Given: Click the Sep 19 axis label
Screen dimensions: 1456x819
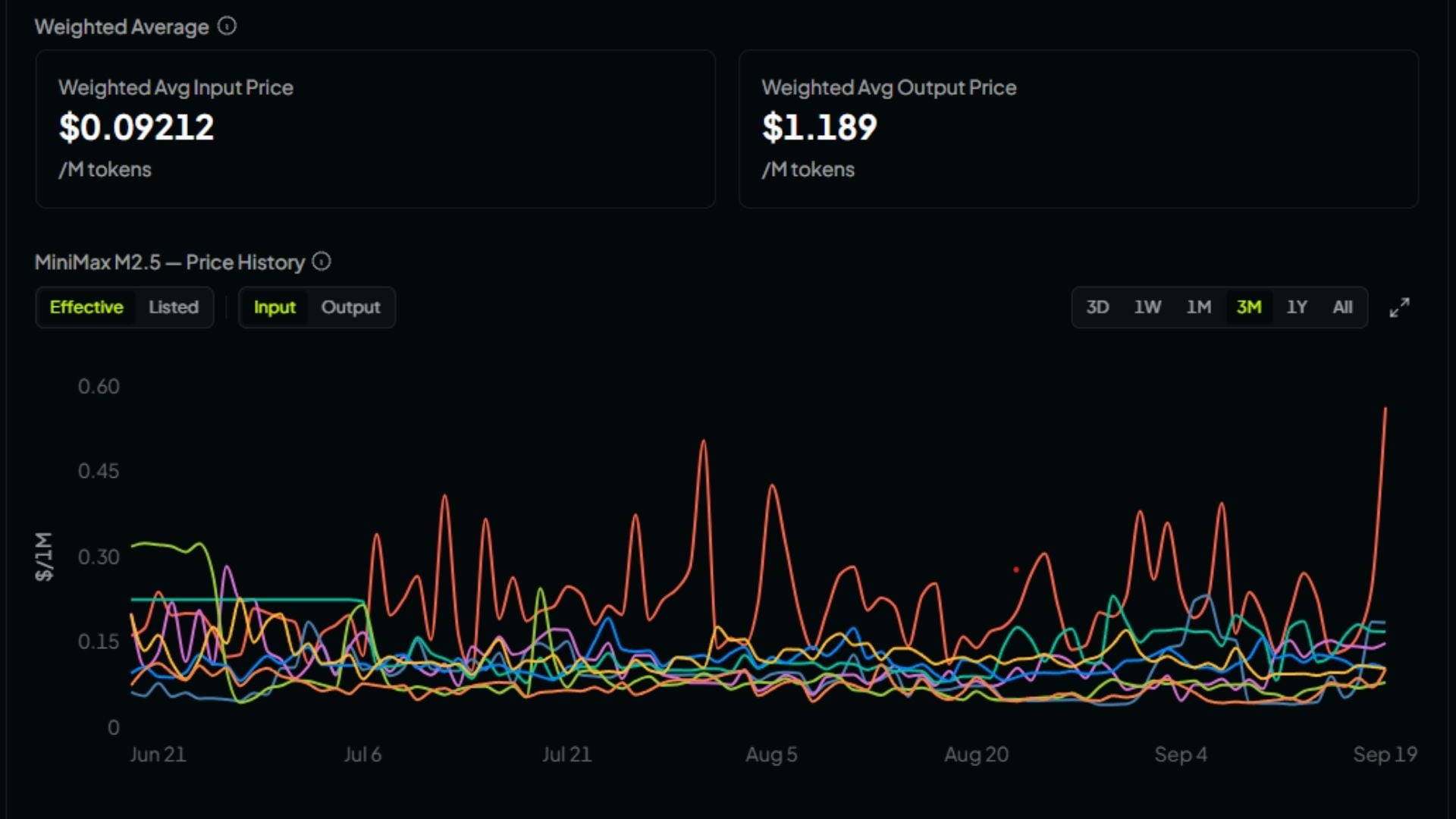Looking at the screenshot, I should coord(1385,755).
